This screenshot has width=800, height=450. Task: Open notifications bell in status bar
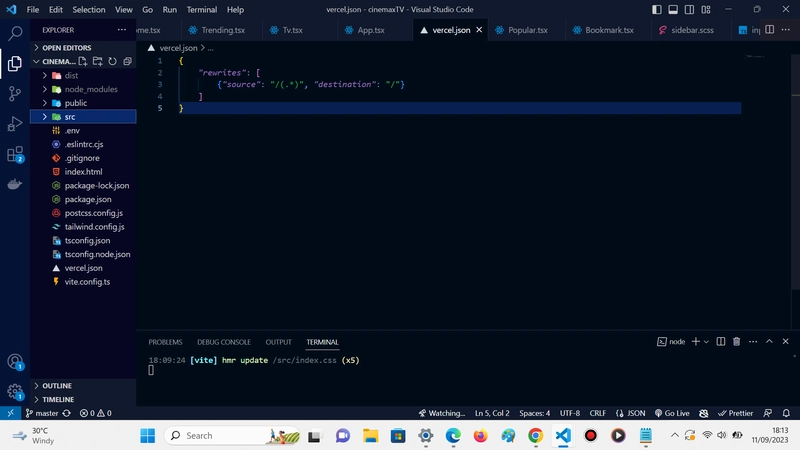[x=786, y=413]
